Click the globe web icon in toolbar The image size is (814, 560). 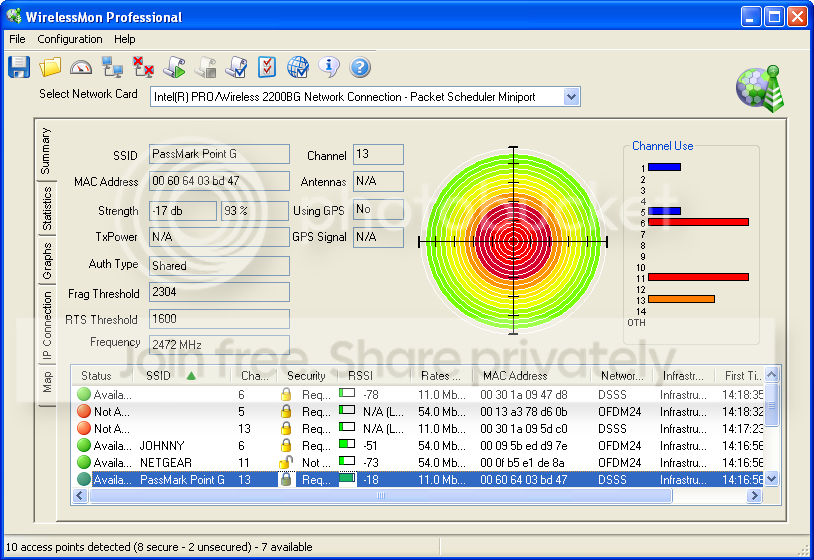click(298, 67)
